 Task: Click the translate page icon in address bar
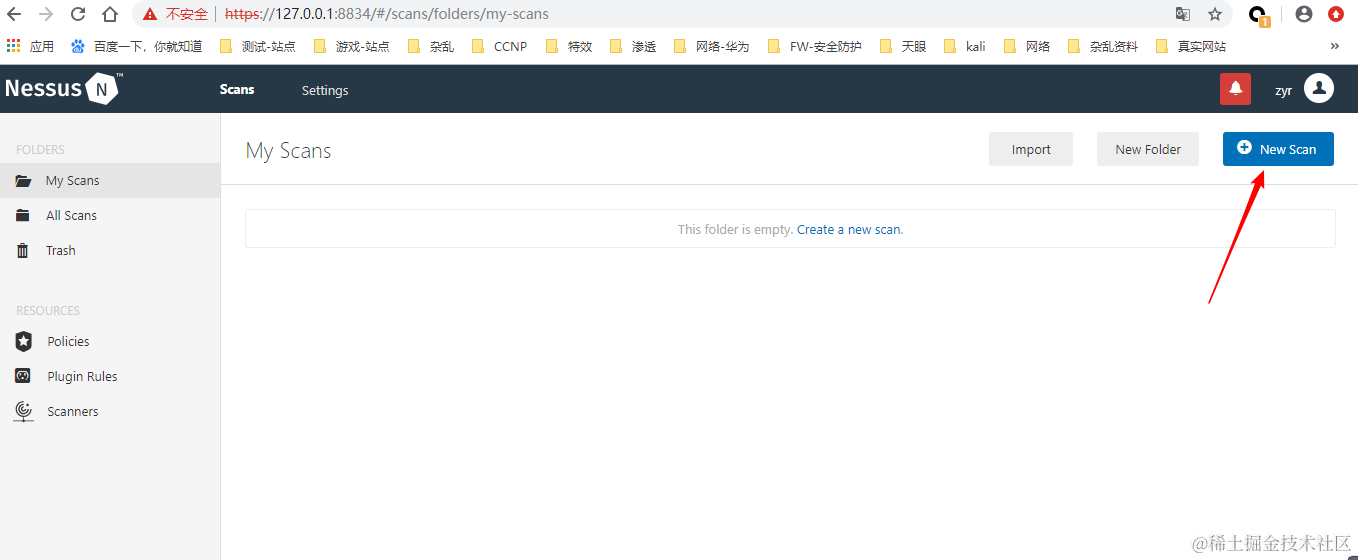click(1183, 14)
